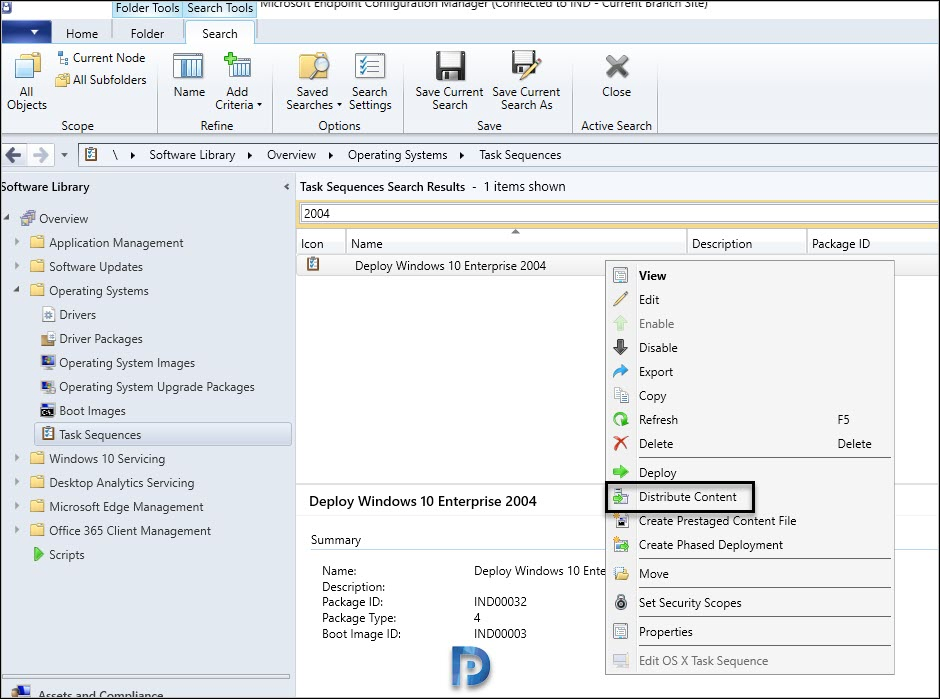Select the Current Node scope option
Screen dimensions: 940x699
(101, 58)
